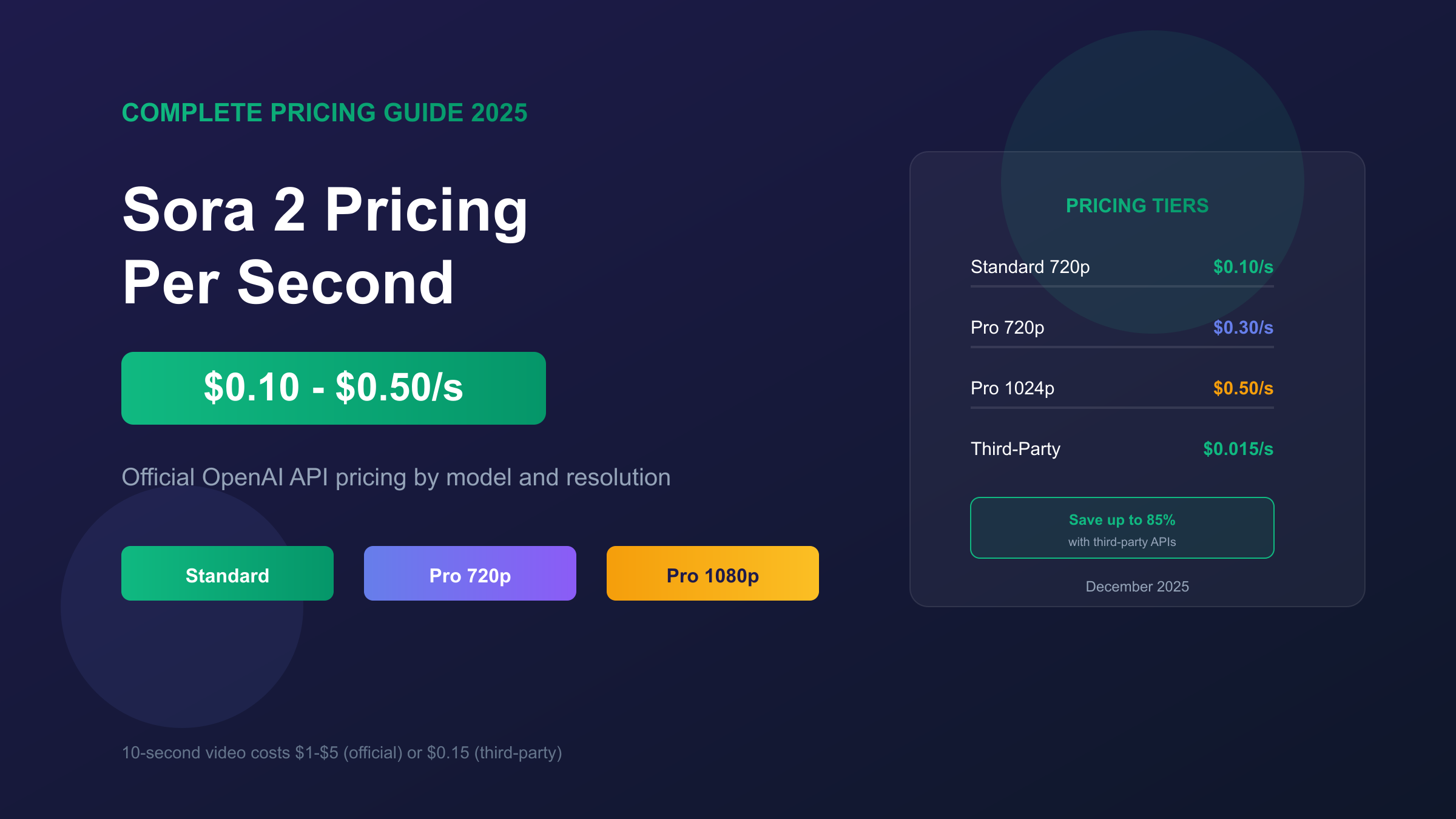Click the PRICING TIERS heading

point(1137,206)
